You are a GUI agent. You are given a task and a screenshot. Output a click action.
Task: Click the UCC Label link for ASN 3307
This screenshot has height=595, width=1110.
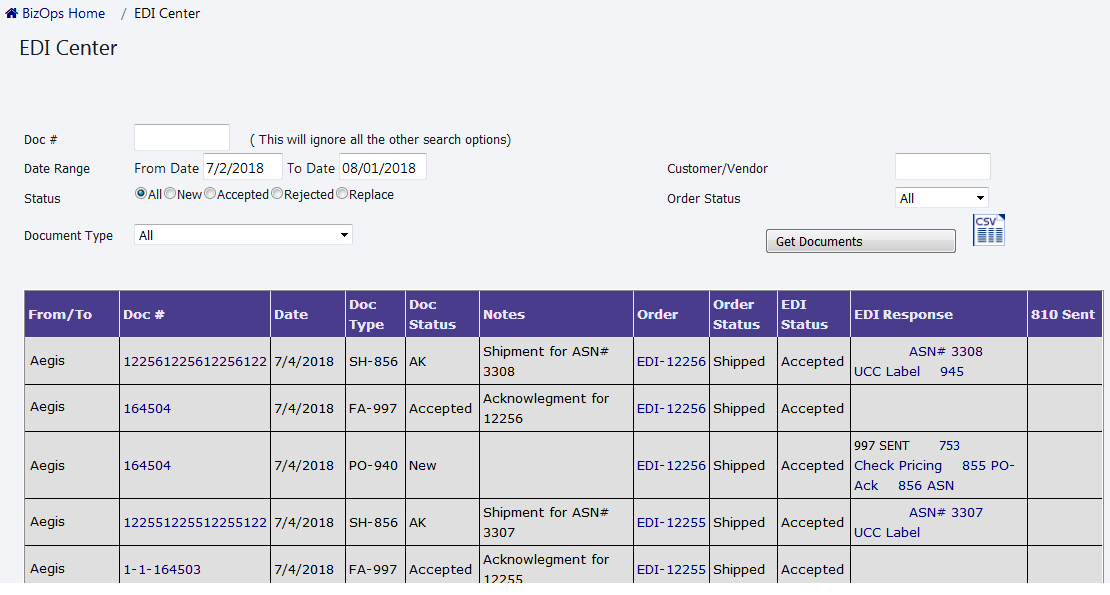tap(887, 533)
